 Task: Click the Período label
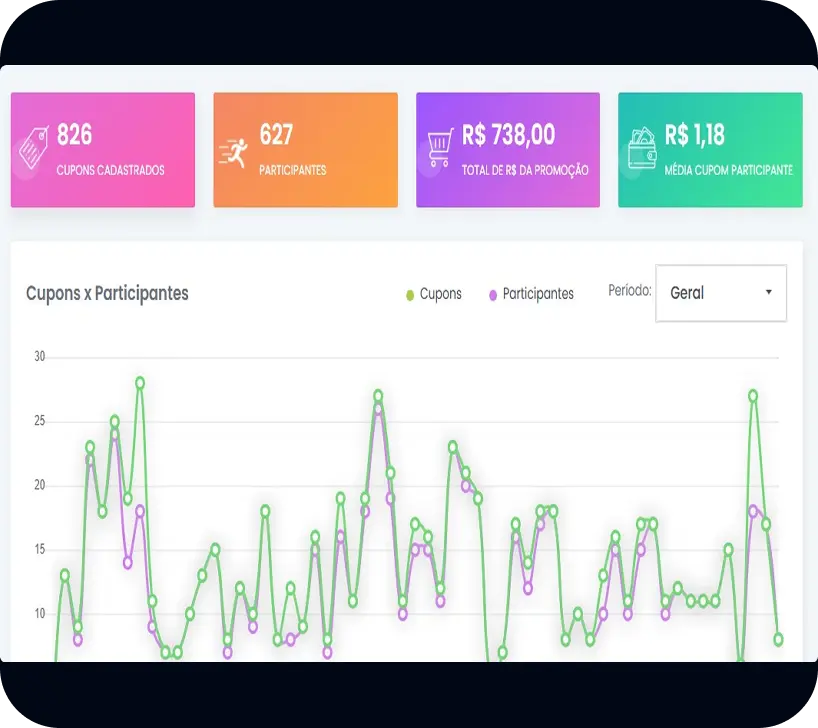630,291
